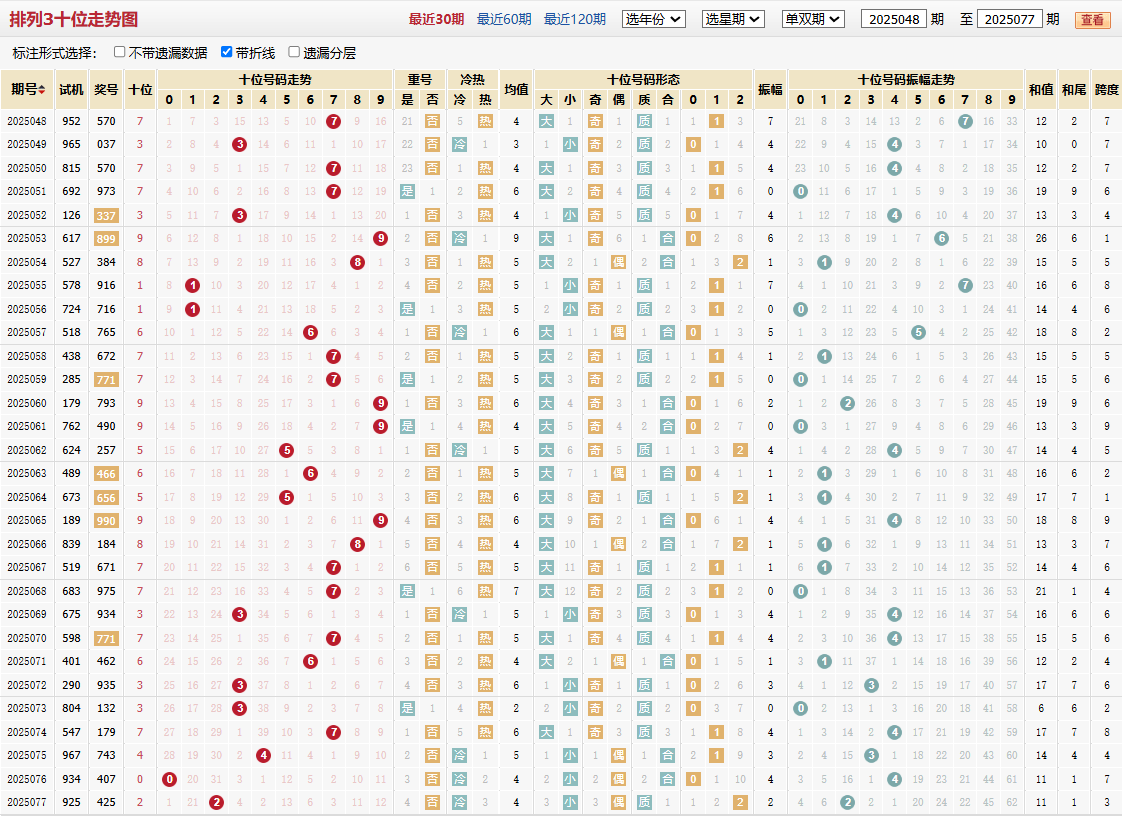Click the teal amplitude 5 ball in row 2025057

(918, 333)
